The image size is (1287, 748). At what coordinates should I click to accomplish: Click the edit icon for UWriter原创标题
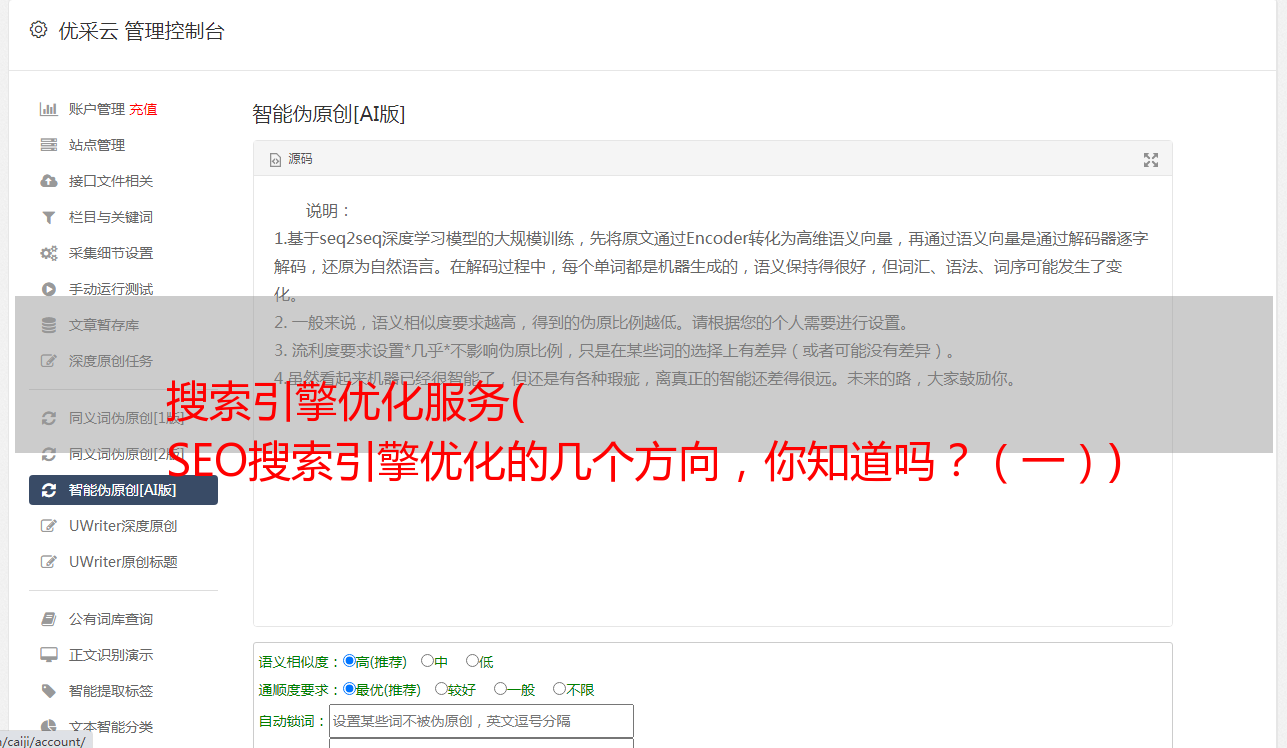pyautogui.click(x=48, y=562)
